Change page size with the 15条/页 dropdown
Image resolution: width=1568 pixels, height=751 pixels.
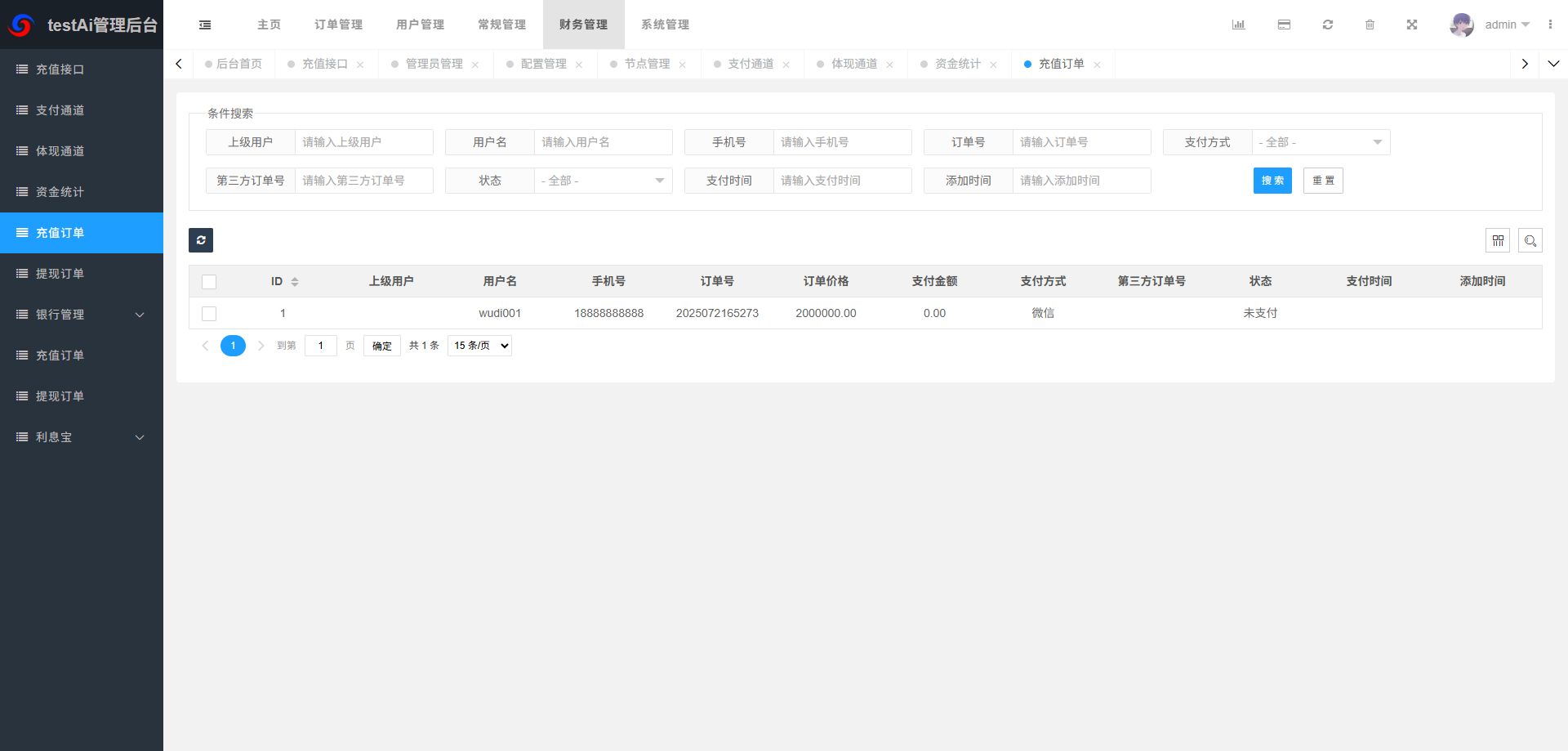[479, 345]
